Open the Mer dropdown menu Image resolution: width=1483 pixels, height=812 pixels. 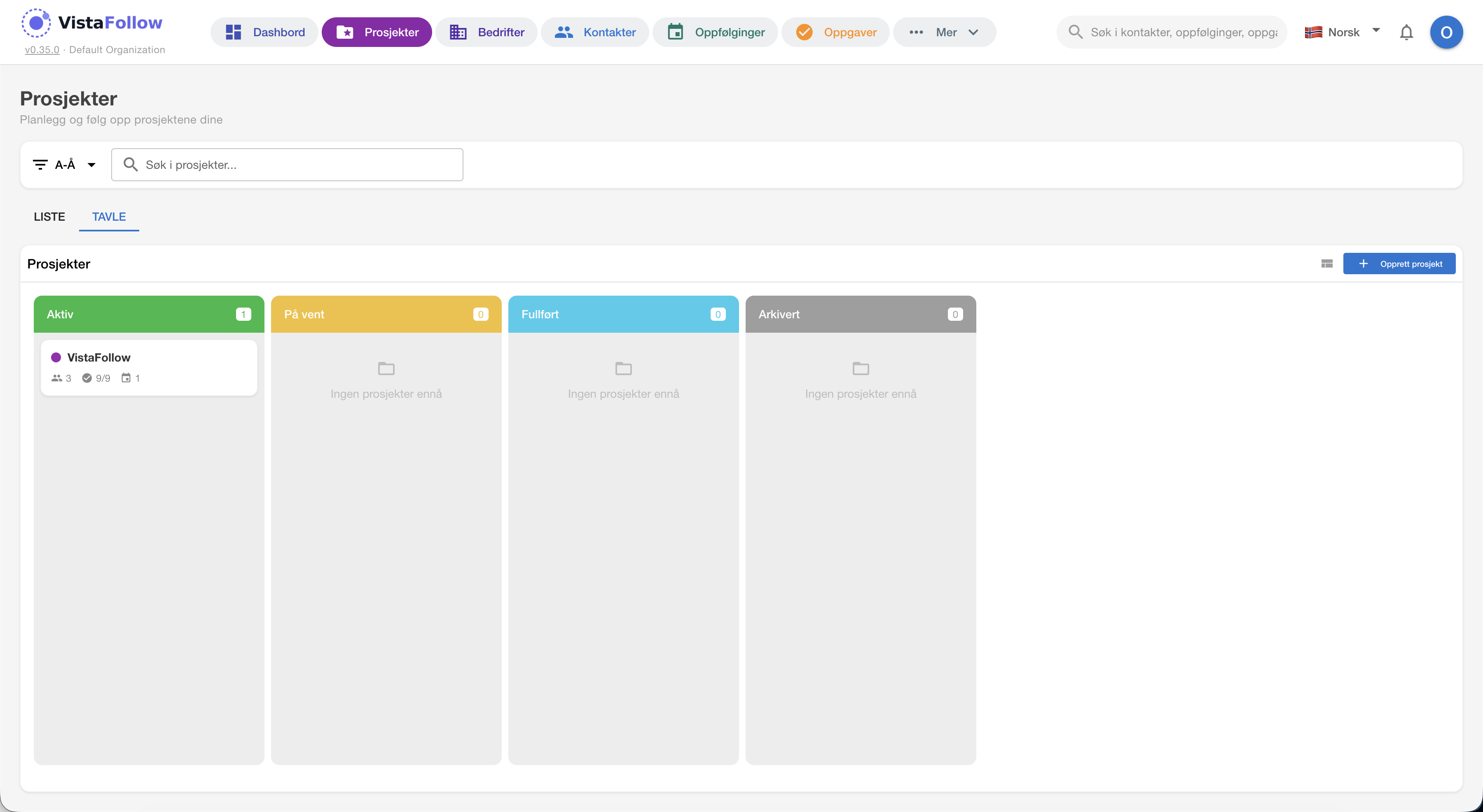tap(945, 32)
